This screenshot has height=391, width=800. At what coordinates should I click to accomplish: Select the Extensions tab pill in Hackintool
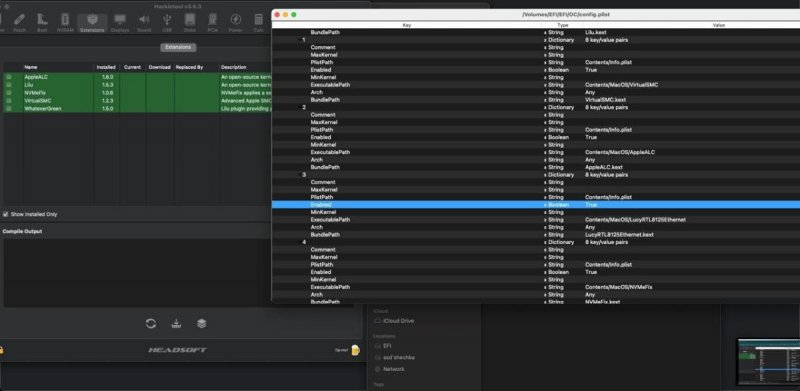tap(178, 47)
